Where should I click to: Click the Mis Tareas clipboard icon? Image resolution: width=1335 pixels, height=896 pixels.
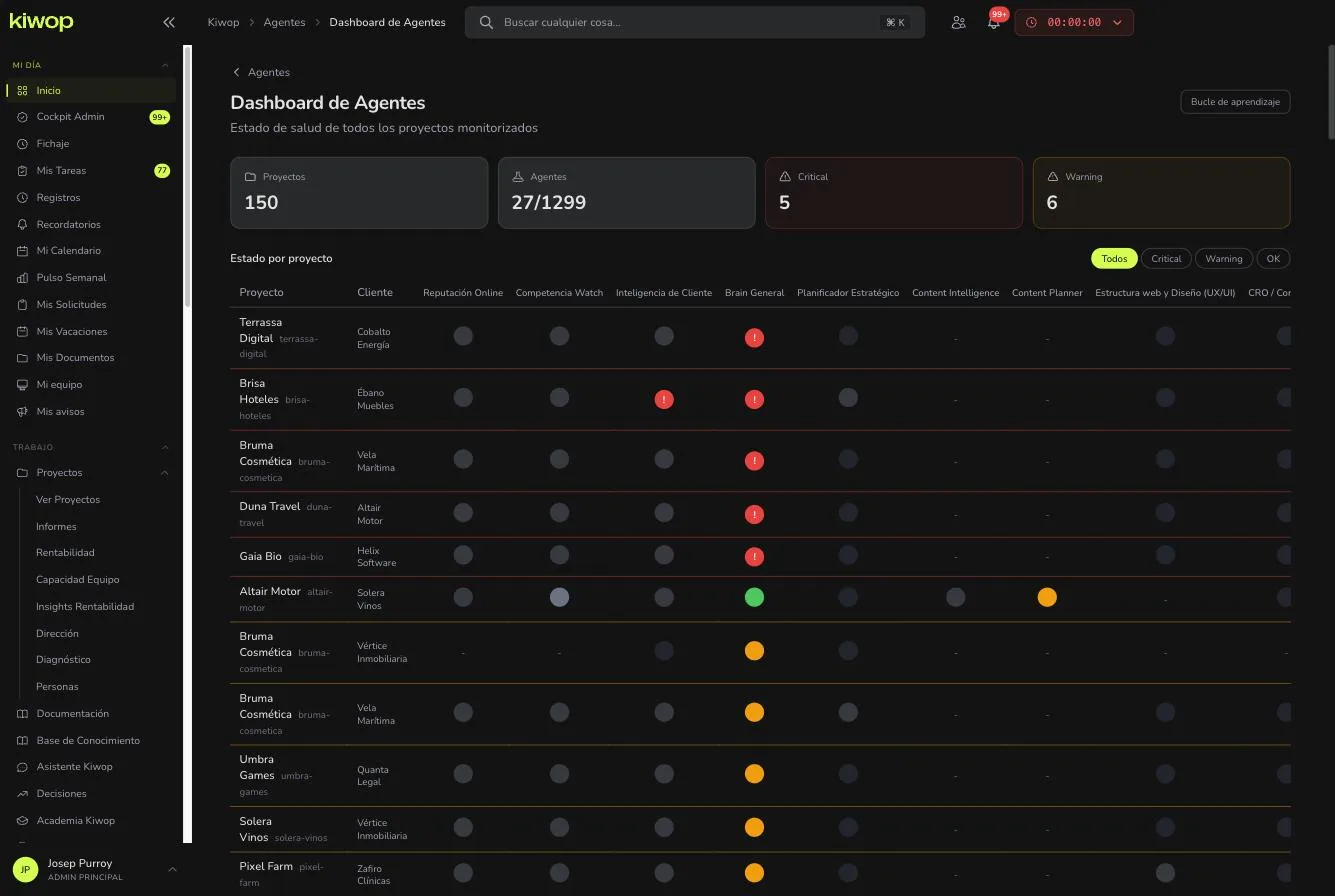[22, 171]
